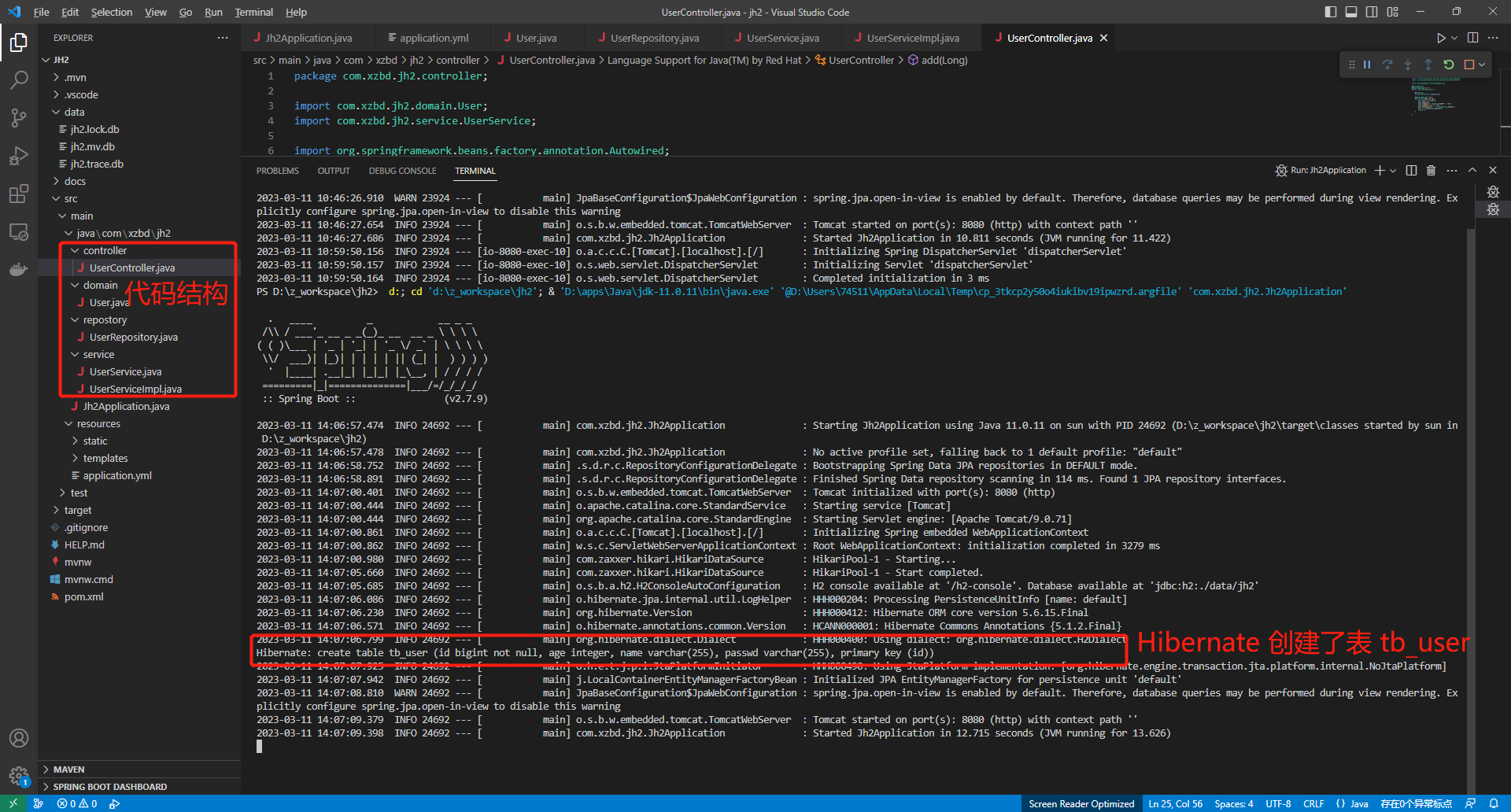Toggle Screen Reader Optimized status item
This screenshot has height=812, width=1511.
tap(1081, 803)
